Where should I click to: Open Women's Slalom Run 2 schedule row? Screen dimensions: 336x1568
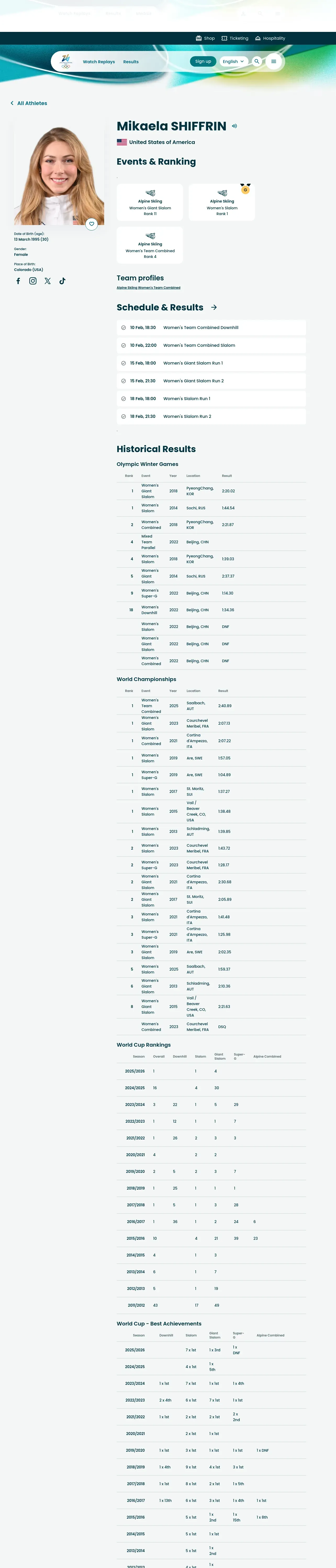(x=211, y=416)
